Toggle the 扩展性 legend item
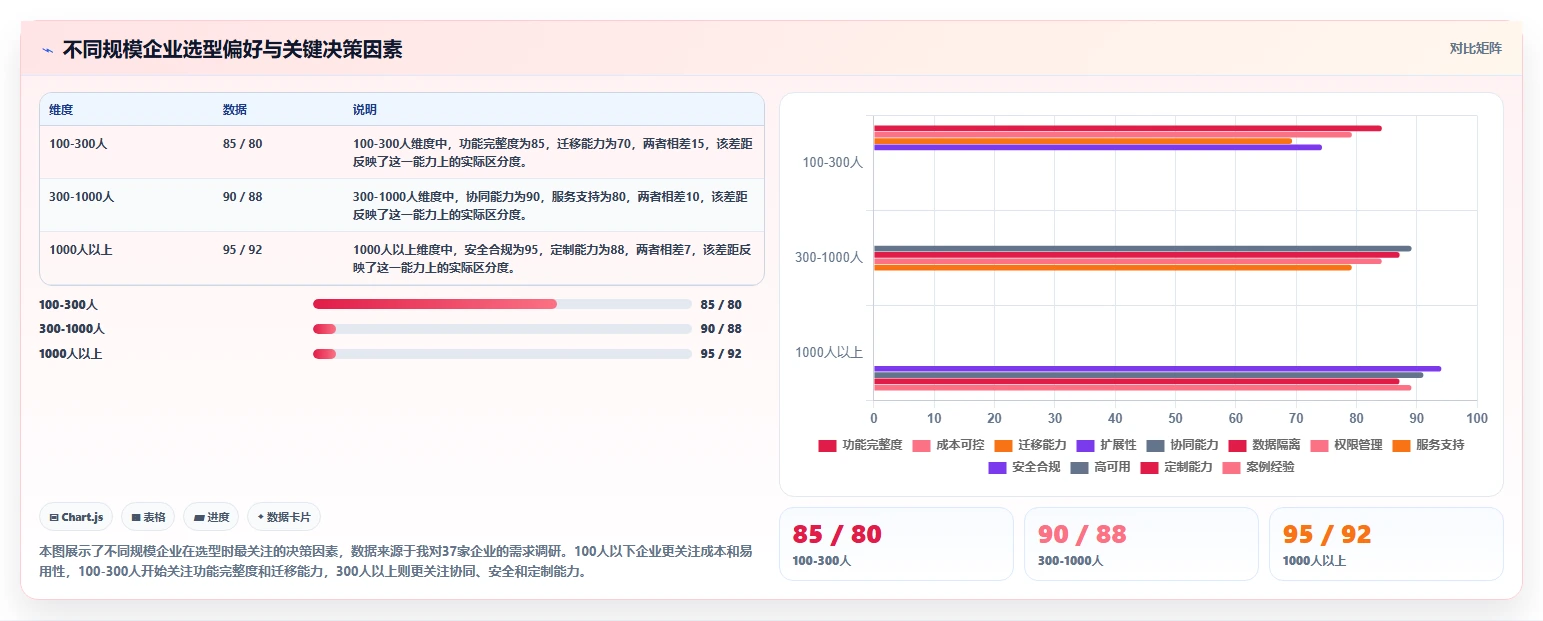1543x621 pixels. coord(1106,445)
